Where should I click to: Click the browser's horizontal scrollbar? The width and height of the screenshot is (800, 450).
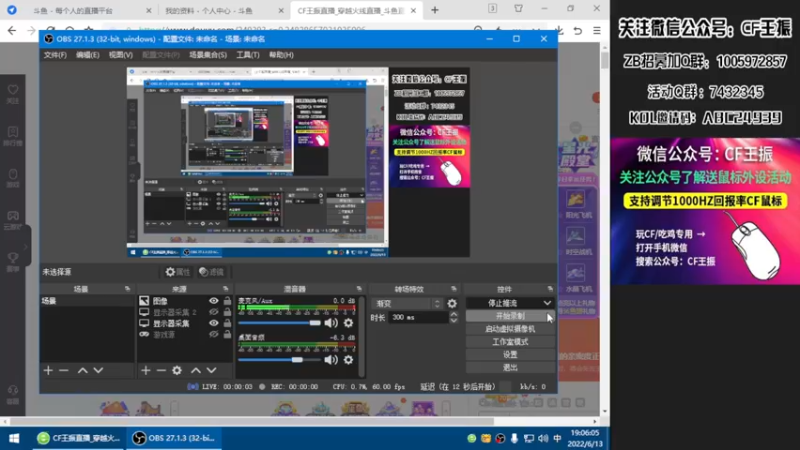252,421
